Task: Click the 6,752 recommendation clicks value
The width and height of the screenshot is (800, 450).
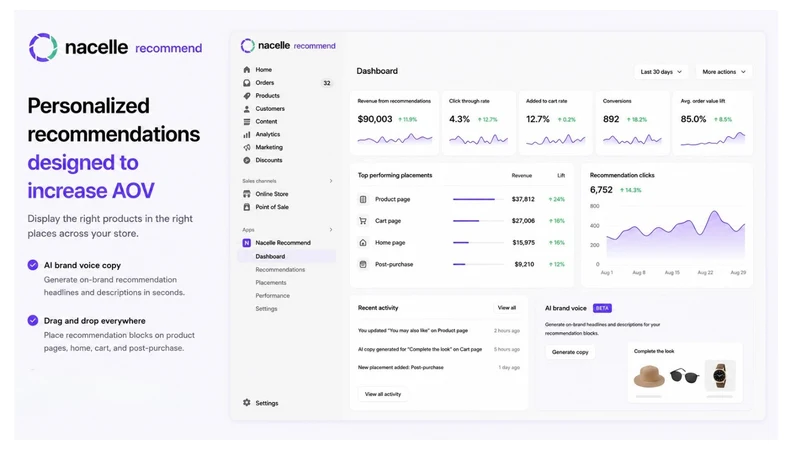Action: click(601, 190)
